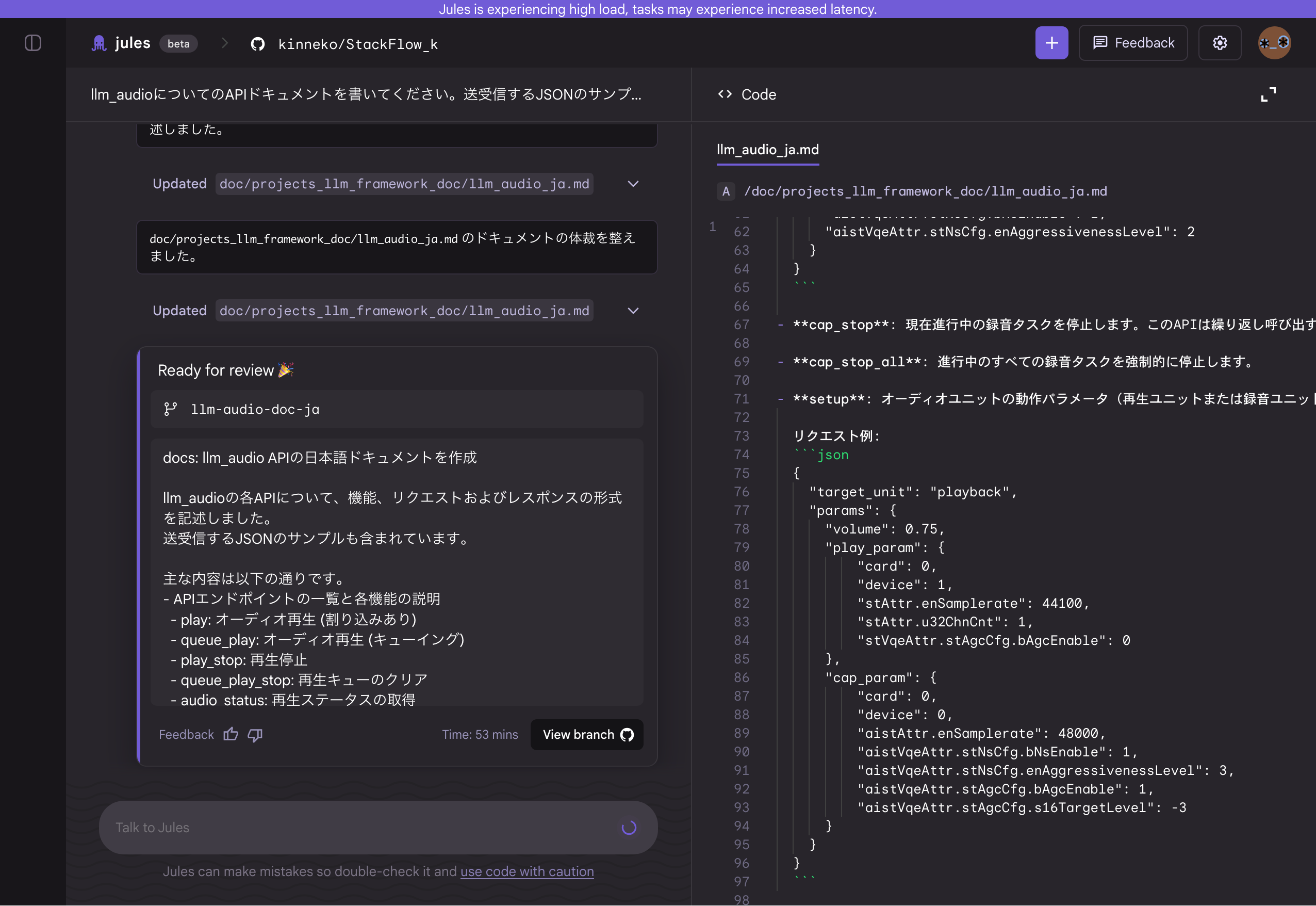Click the beta badge
1316x906 pixels.
(178, 44)
